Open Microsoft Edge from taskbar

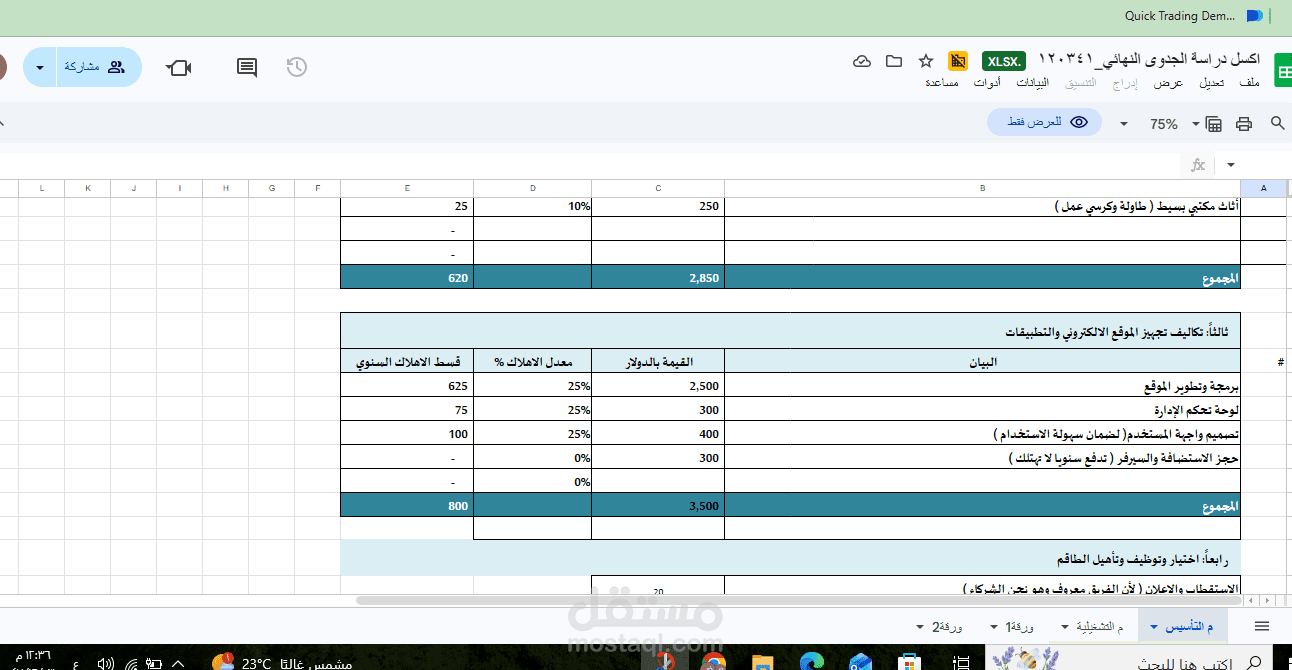(811, 662)
